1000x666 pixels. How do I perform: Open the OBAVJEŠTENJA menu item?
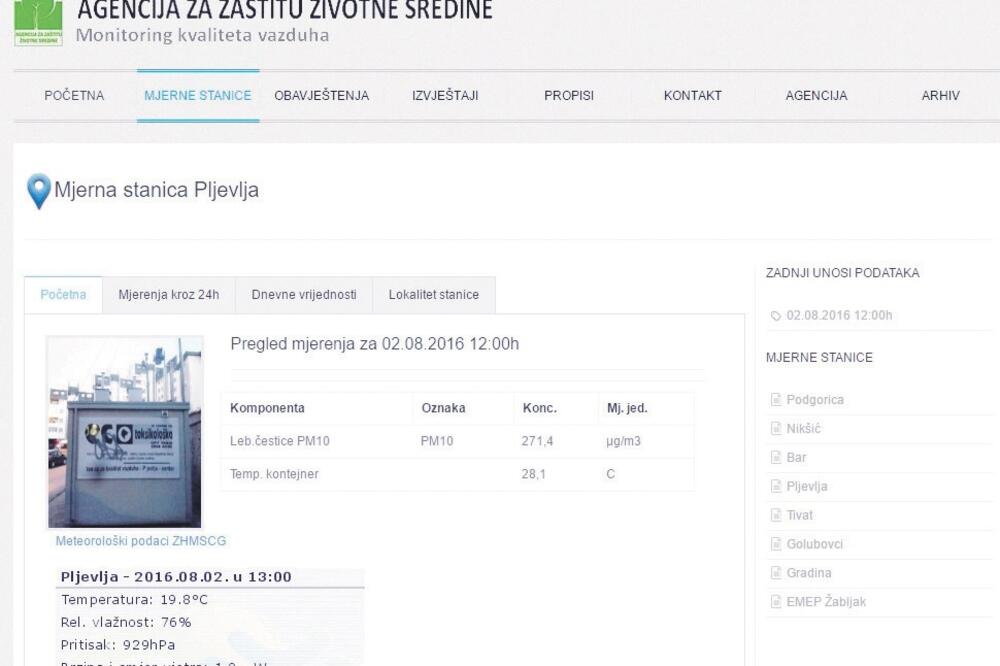coord(320,95)
